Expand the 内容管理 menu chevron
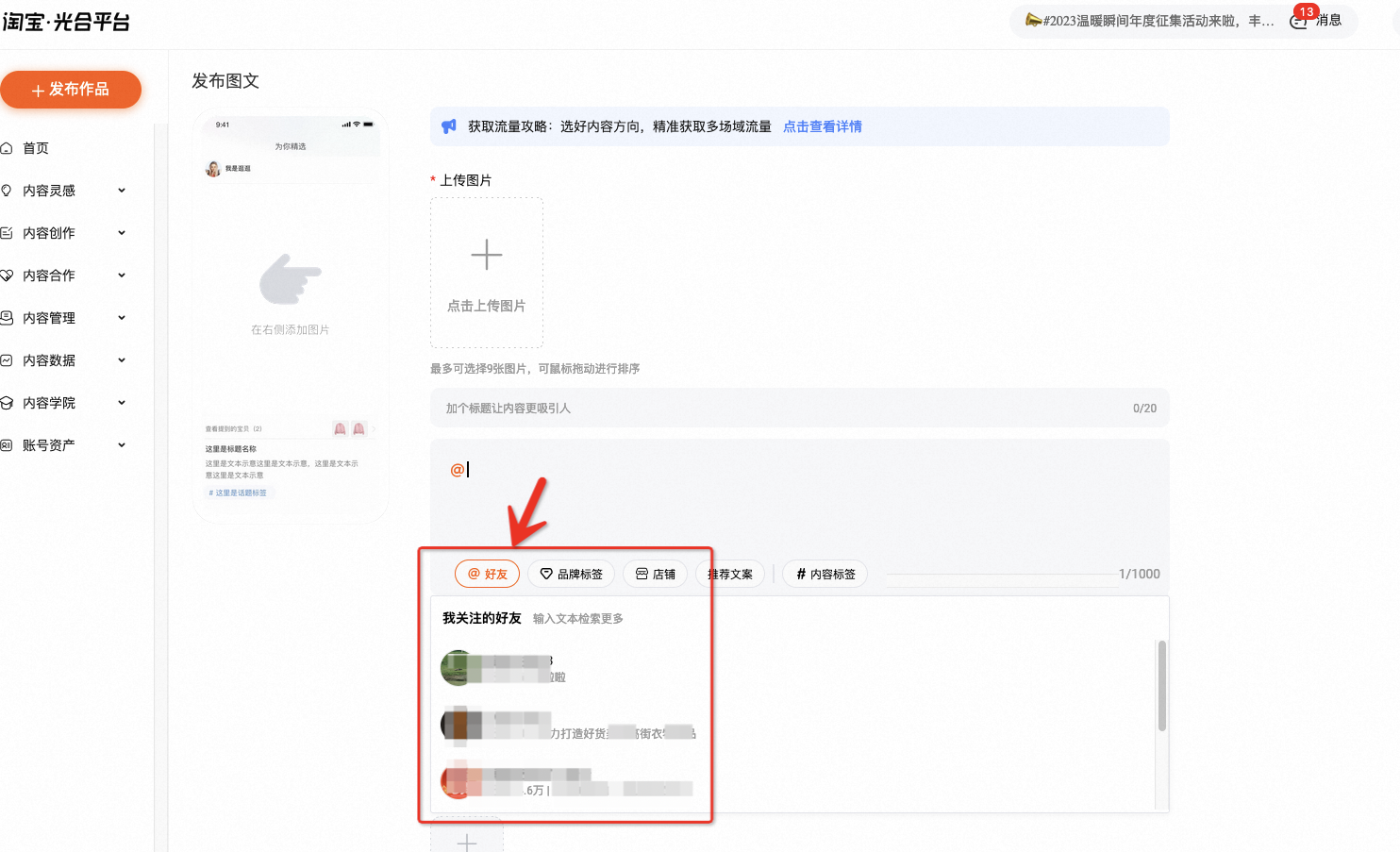The width and height of the screenshot is (1400, 852). coord(122,318)
